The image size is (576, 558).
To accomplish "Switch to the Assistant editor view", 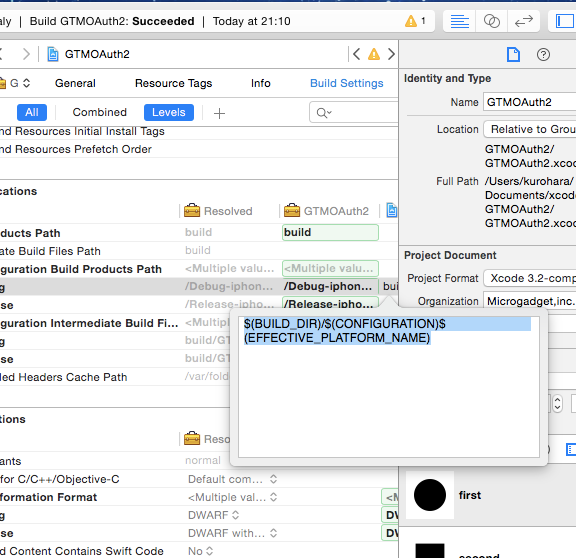I will pos(492,21).
